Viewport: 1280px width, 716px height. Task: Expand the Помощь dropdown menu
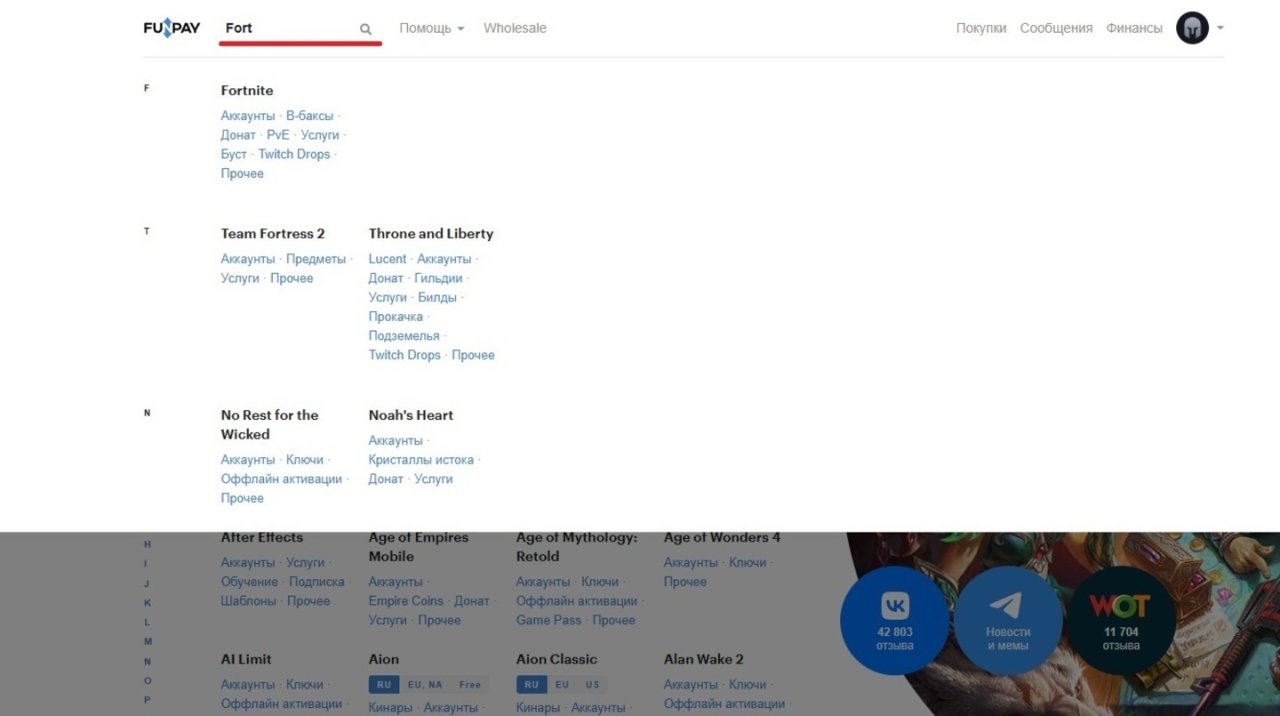(431, 28)
